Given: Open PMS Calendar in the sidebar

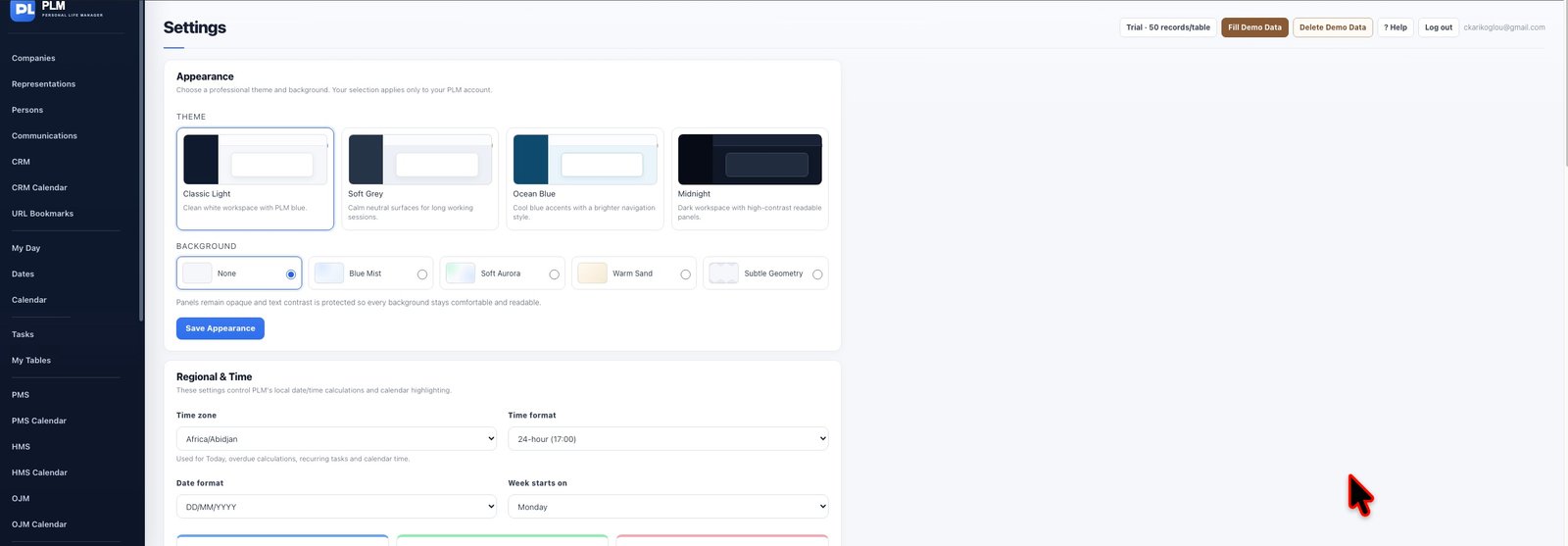Looking at the screenshot, I should [39, 421].
